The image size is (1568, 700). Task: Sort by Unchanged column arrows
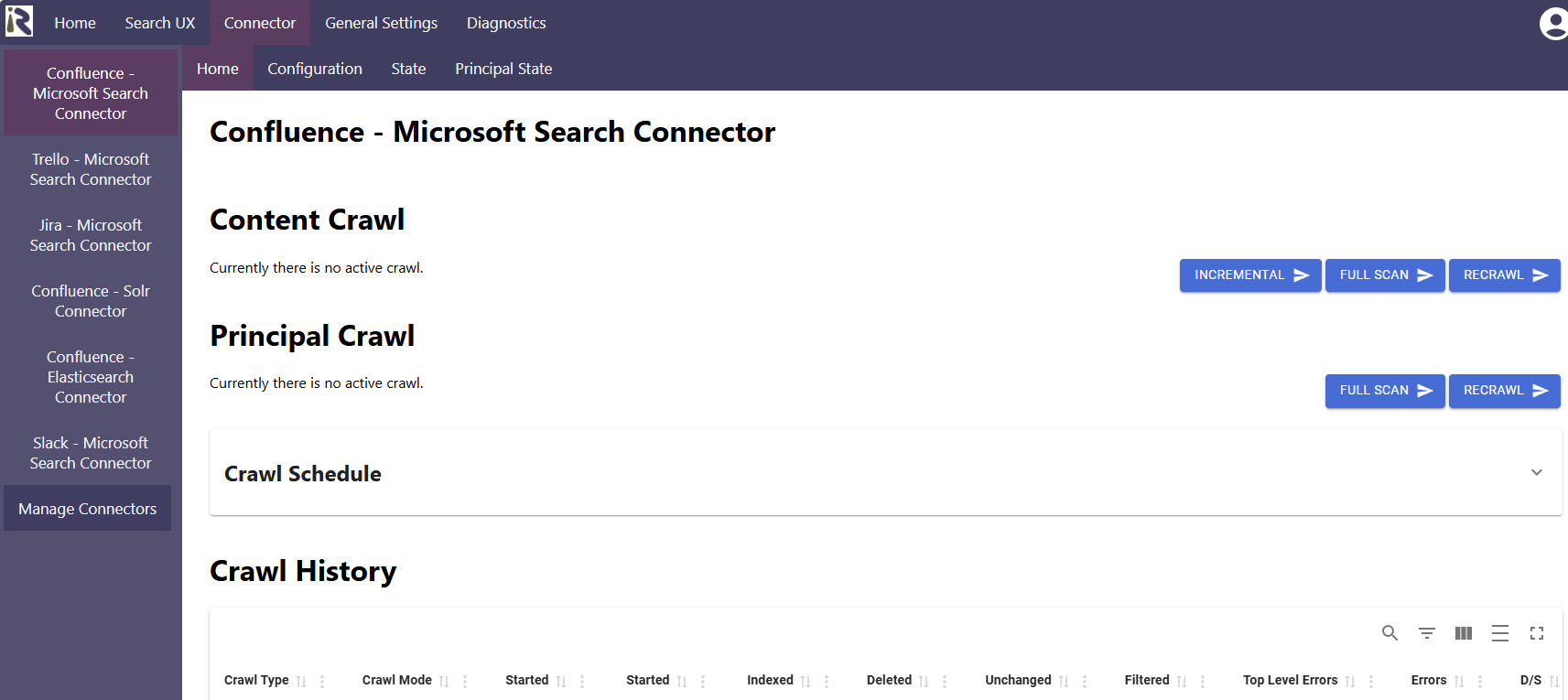coord(1064,681)
